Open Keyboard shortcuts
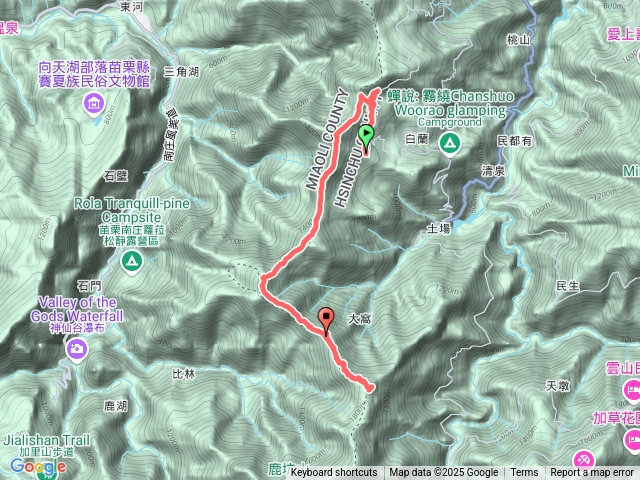This screenshot has height=480, width=640. click(334, 473)
